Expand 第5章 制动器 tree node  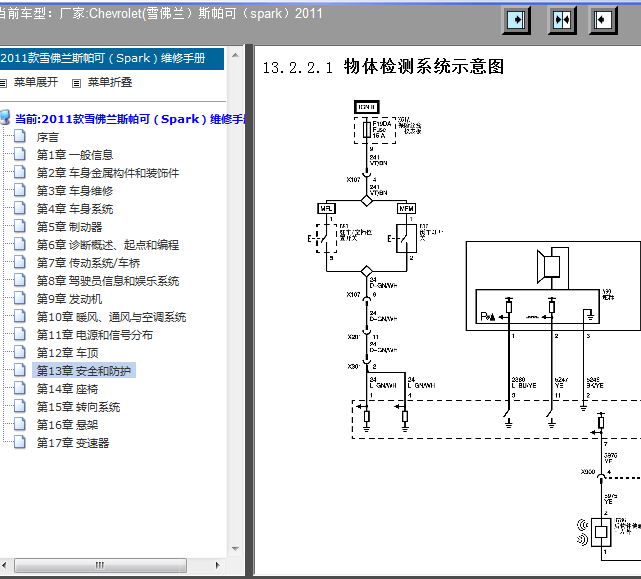(x=69, y=227)
